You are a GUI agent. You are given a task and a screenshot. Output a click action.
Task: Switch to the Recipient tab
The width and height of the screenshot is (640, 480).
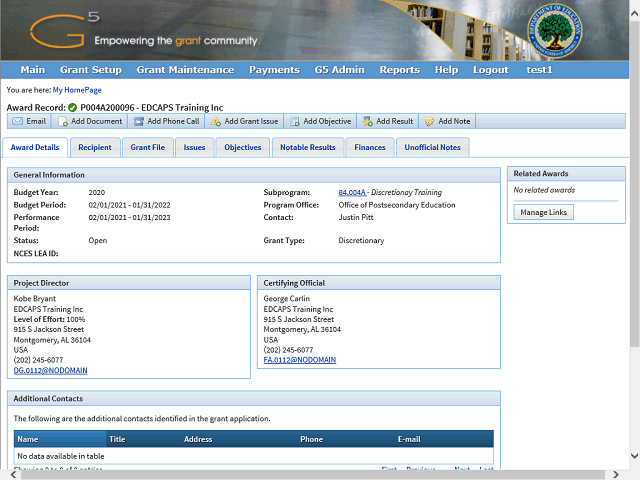(95, 147)
